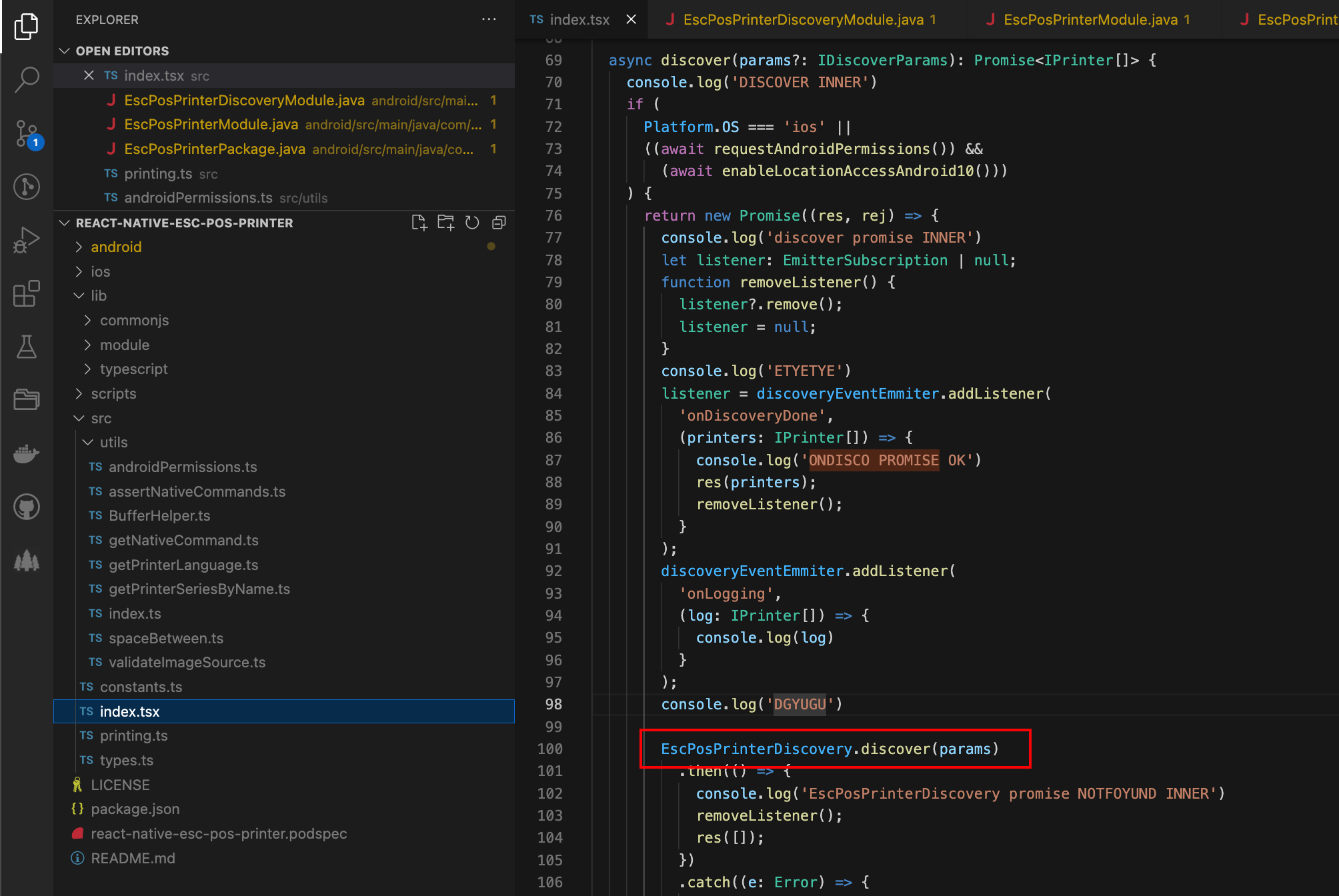This screenshot has height=896, width=1339.
Task: Close the index.tsx editor tab
Action: click(631, 20)
